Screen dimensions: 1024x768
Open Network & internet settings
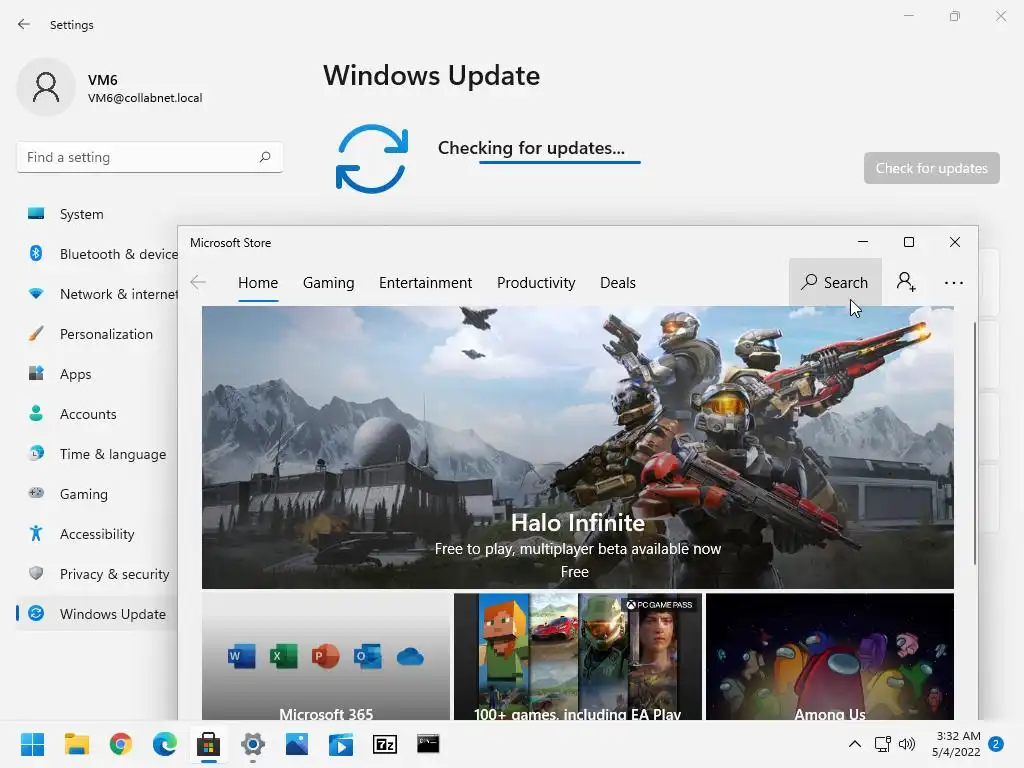97,294
